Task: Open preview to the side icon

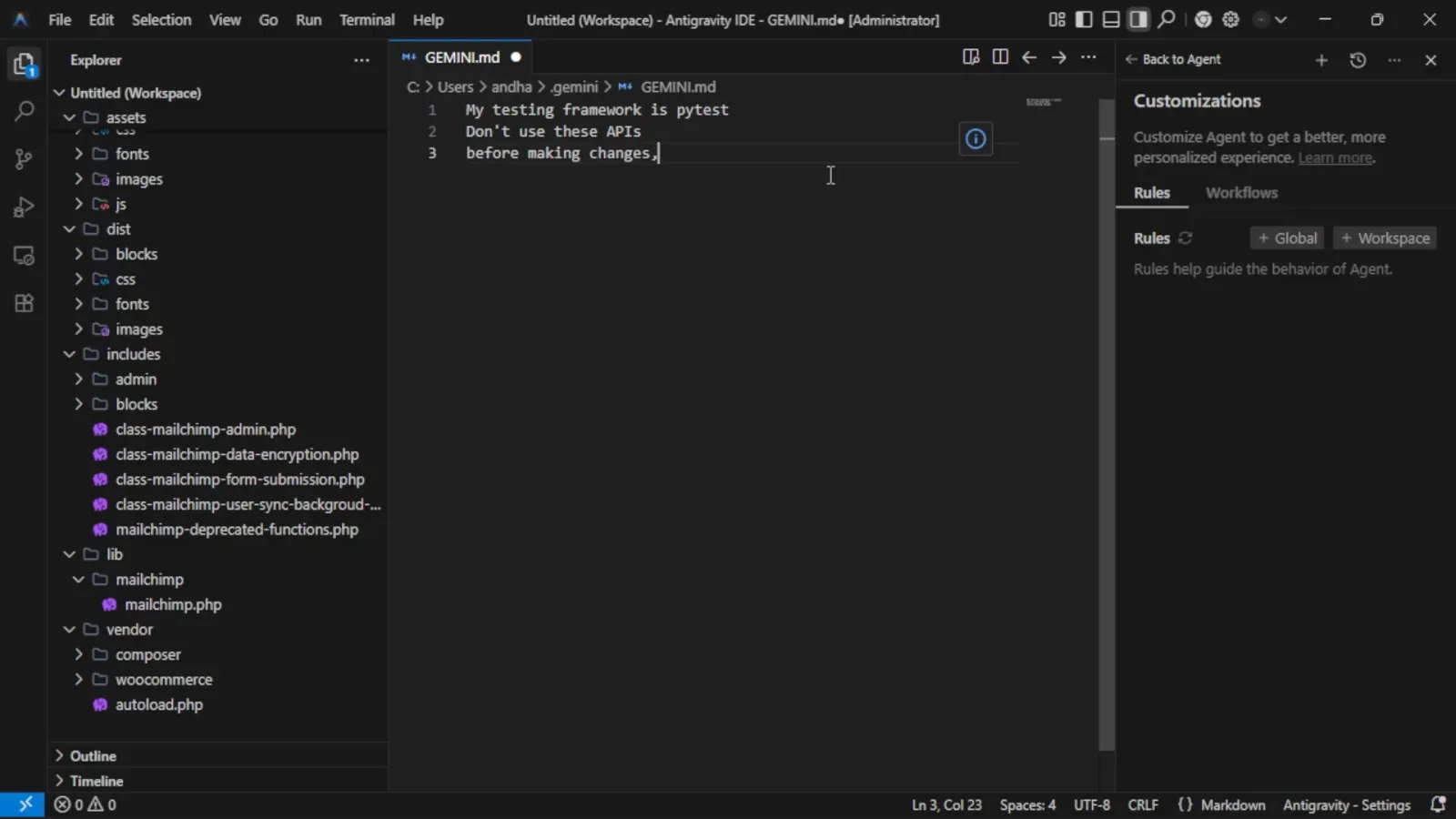Action: tap(971, 57)
